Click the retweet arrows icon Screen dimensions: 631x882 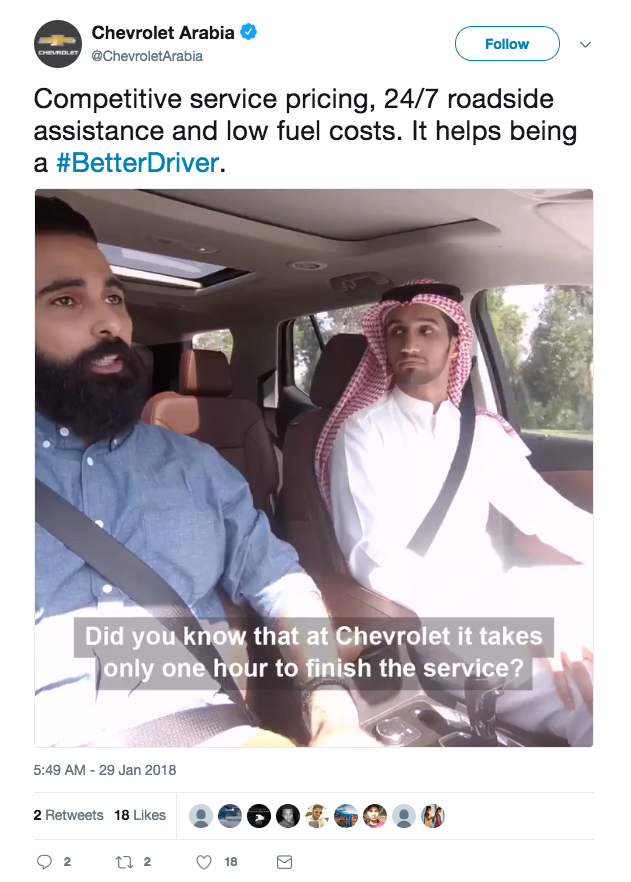[x=124, y=862]
